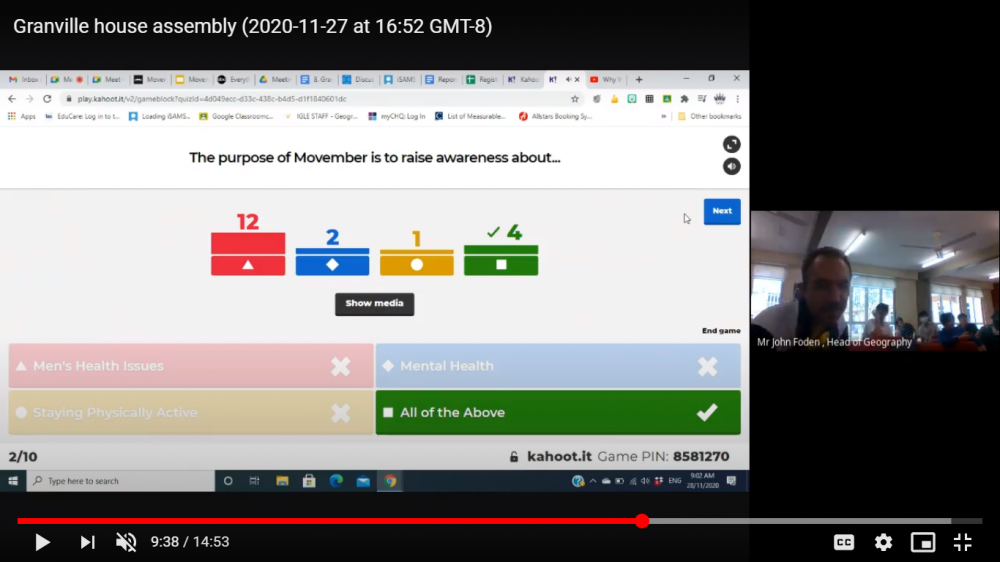Image resolution: width=1000 pixels, height=562 pixels.
Task: Bookmark this page with the star icon
Action: pos(575,99)
